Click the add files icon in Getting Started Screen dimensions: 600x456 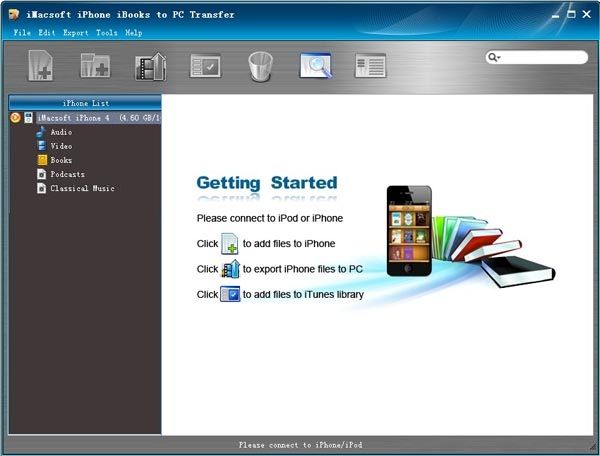[x=230, y=244]
